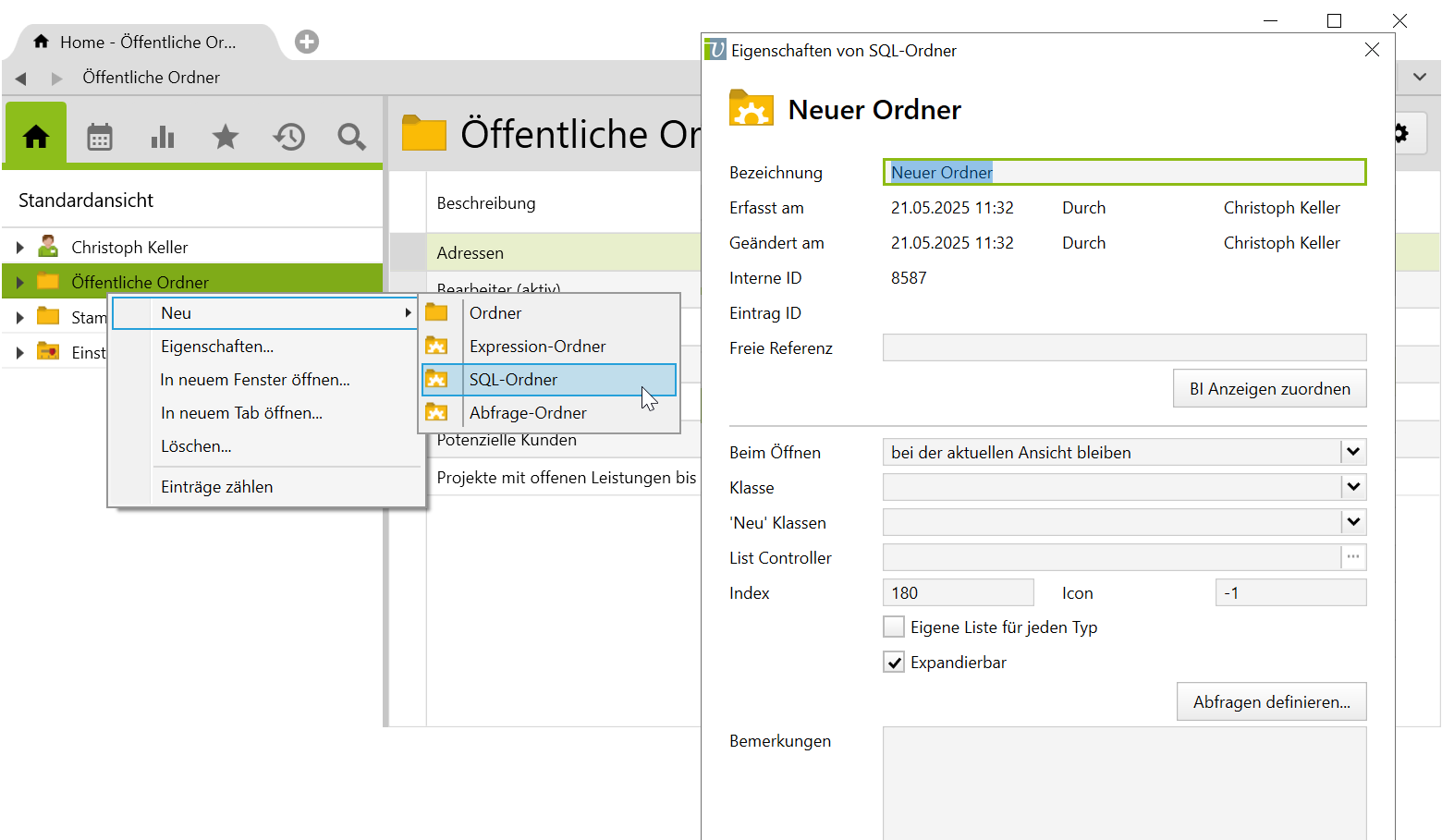
Task: Open the favorites star icon
Action: (x=226, y=138)
